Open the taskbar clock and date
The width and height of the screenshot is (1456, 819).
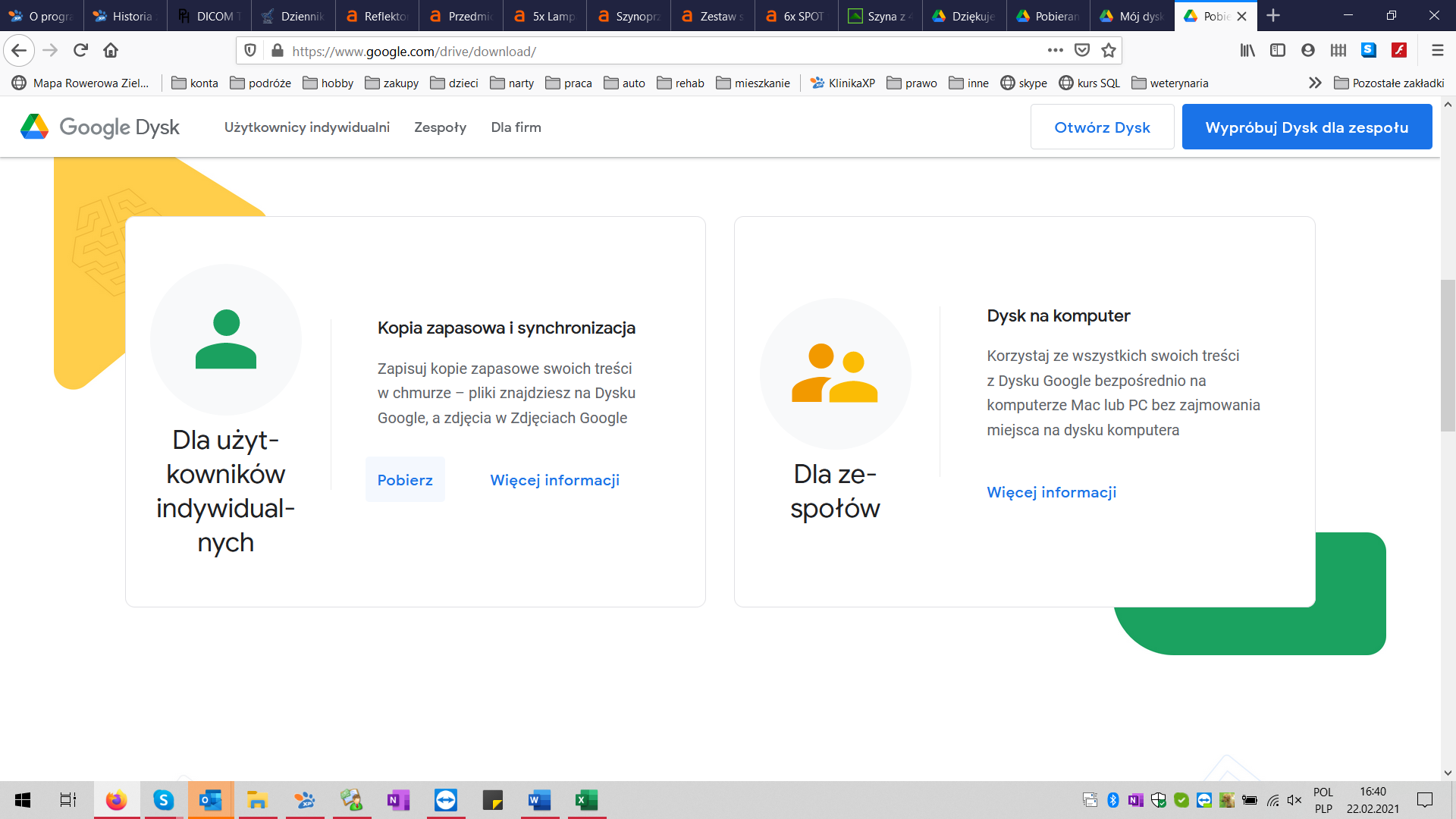[1373, 800]
